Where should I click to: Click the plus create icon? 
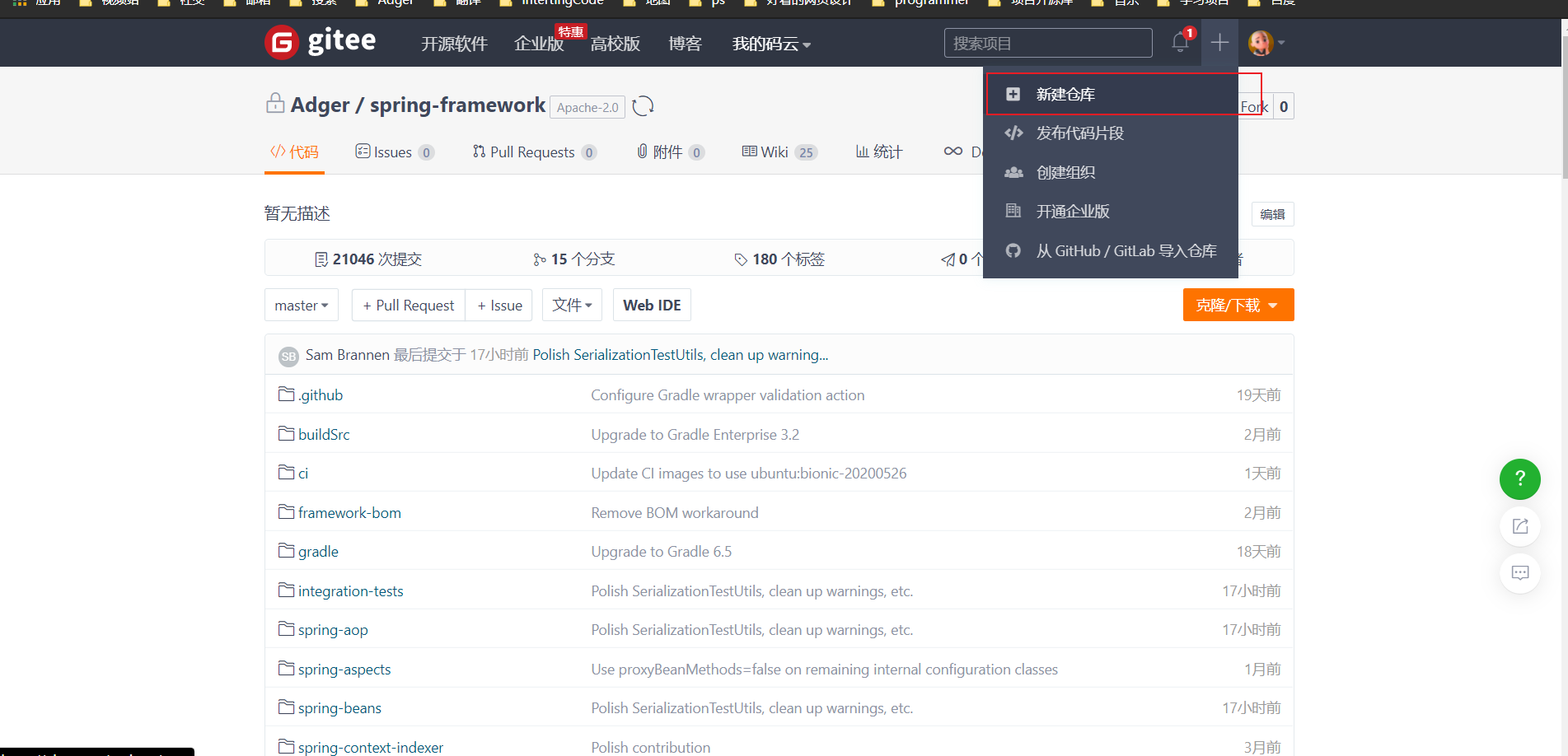tap(1219, 42)
